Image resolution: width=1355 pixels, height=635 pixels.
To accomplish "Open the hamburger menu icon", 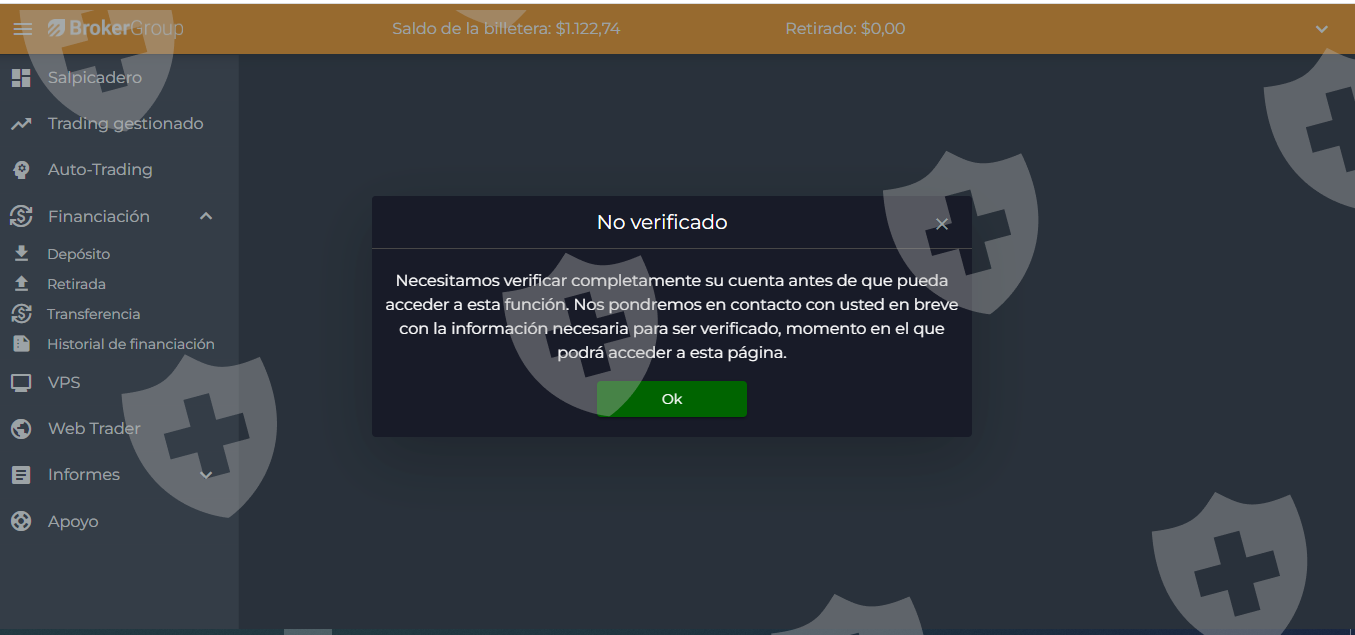I will 22,29.
